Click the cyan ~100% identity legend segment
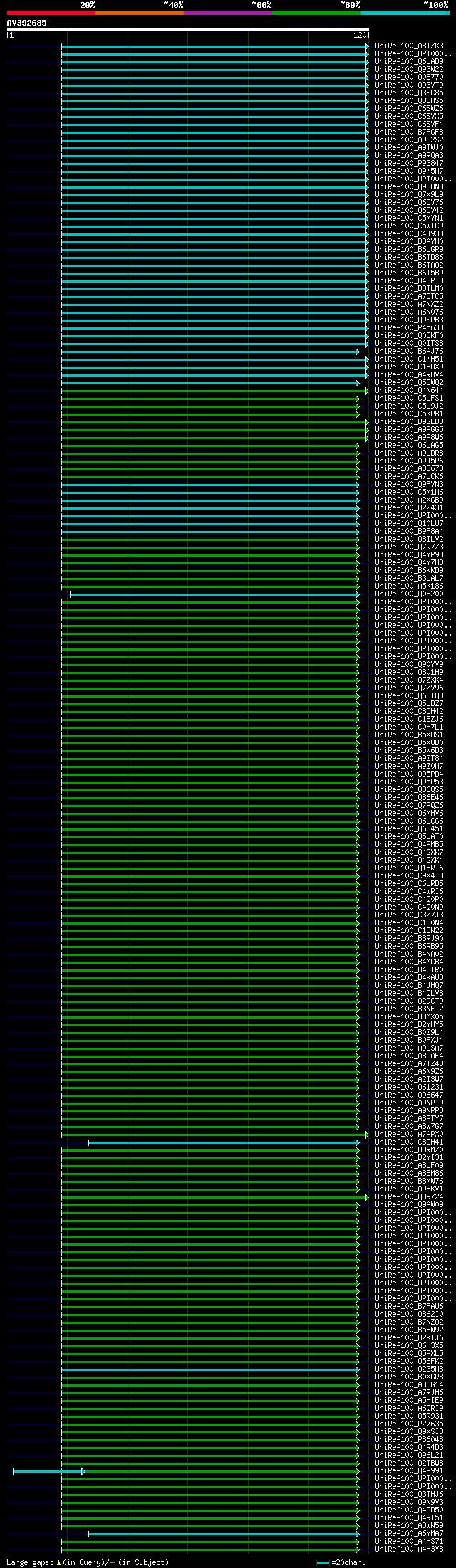This screenshot has height=1568, width=456. pyautogui.click(x=405, y=13)
